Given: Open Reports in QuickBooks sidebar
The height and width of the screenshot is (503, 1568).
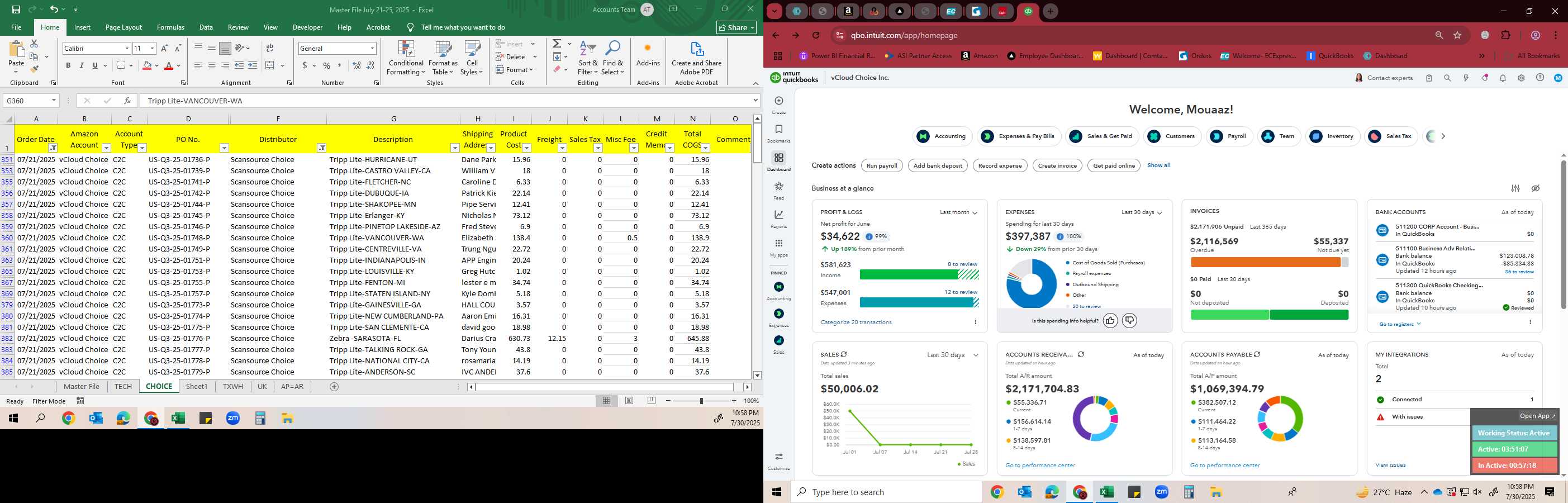Looking at the screenshot, I should coord(778,219).
